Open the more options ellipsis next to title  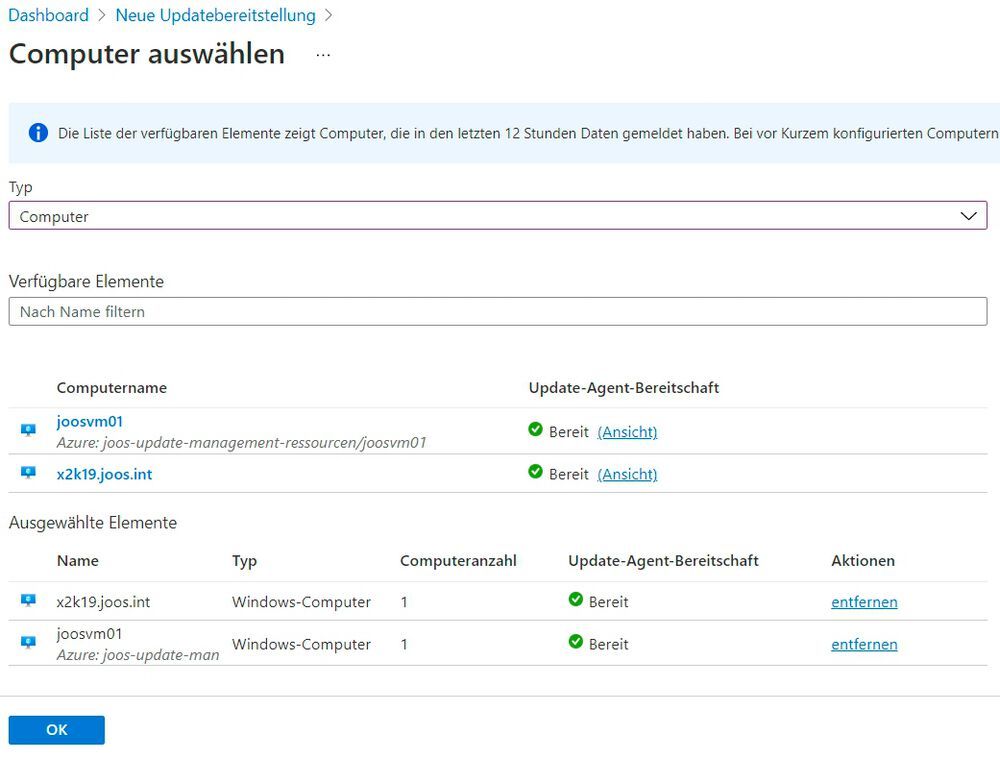tap(323, 55)
